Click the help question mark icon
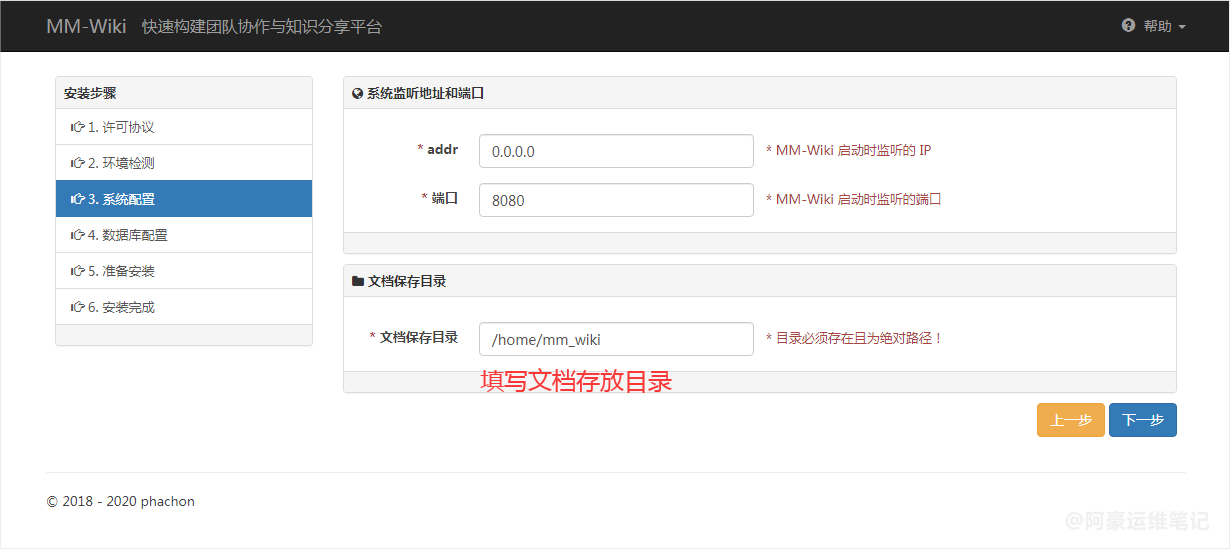The height and width of the screenshot is (549, 1230). coord(1129,26)
